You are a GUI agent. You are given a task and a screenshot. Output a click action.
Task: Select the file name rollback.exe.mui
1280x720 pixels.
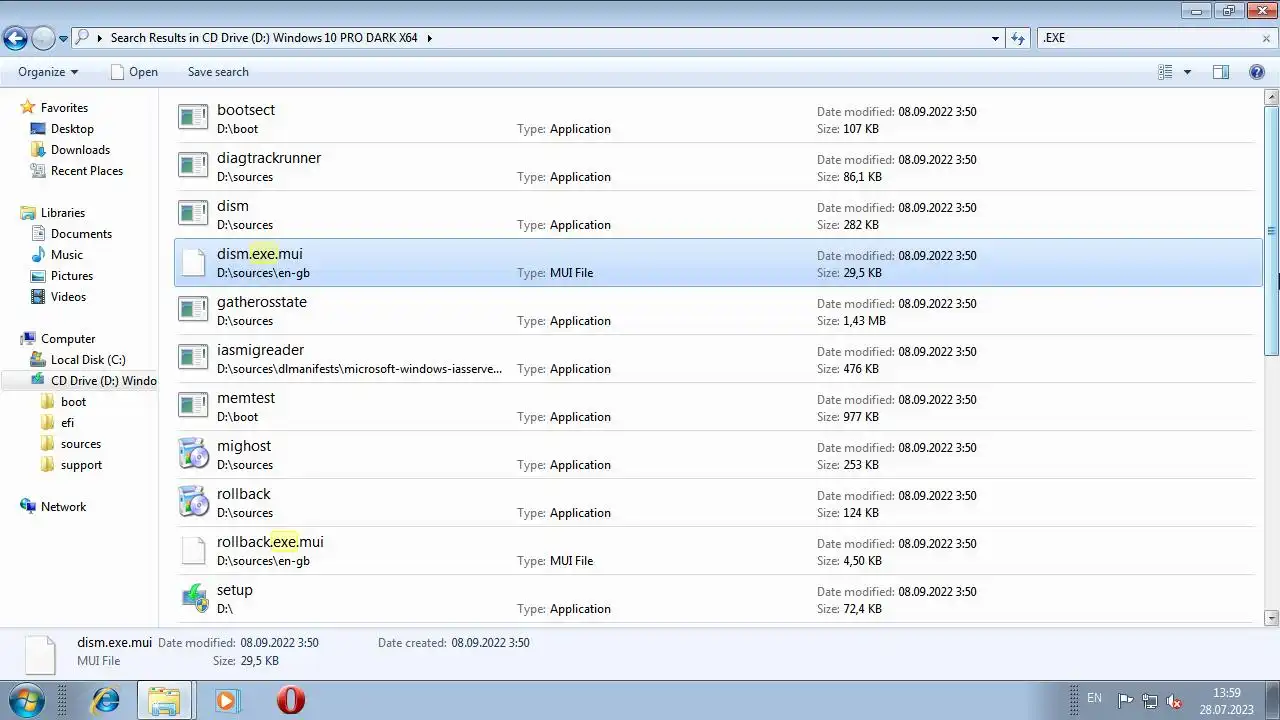(x=270, y=542)
